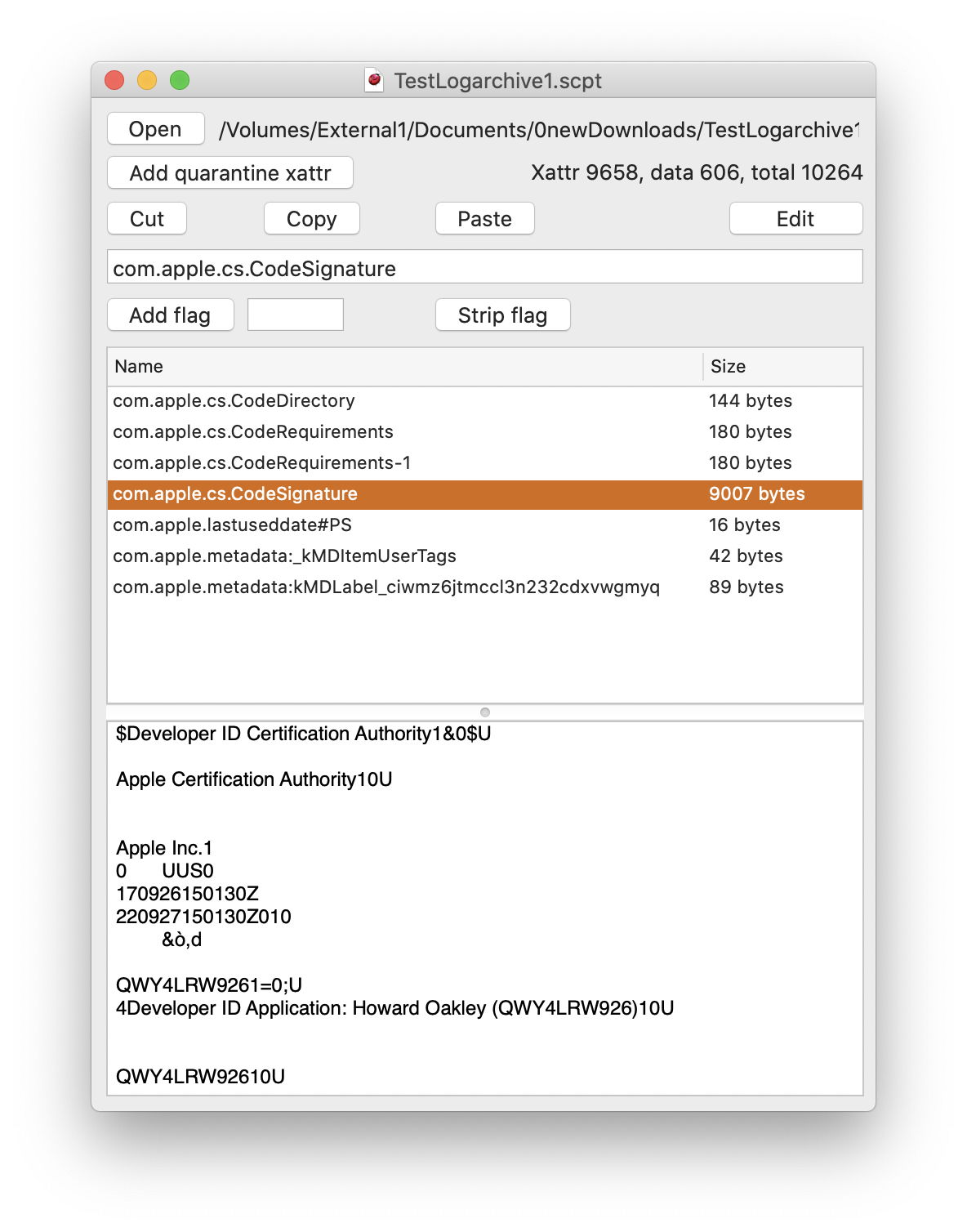Copy the selected extended attribute
The height and width of the screenshot is (1232, 967).
click(311, 218)
